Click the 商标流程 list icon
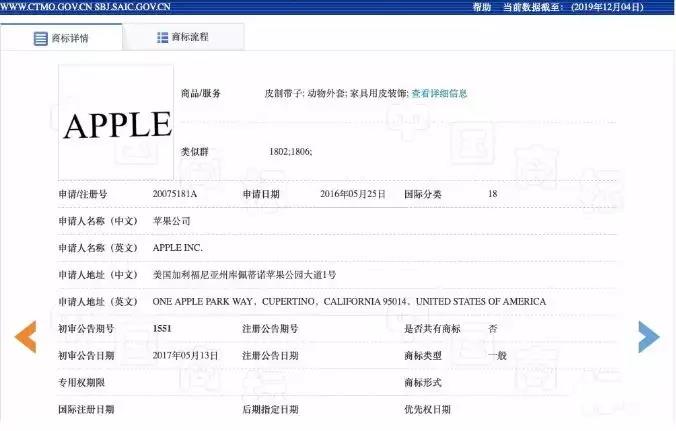The width and height of the screenshot is (676, 431). 163,37
